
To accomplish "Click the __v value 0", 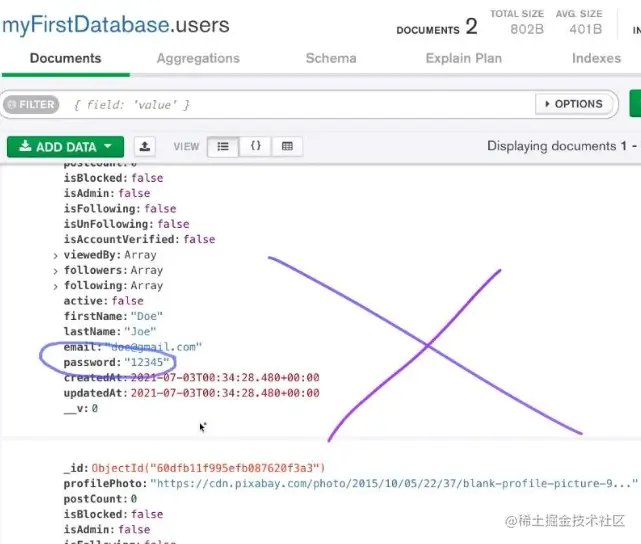I will coord(95,408).
